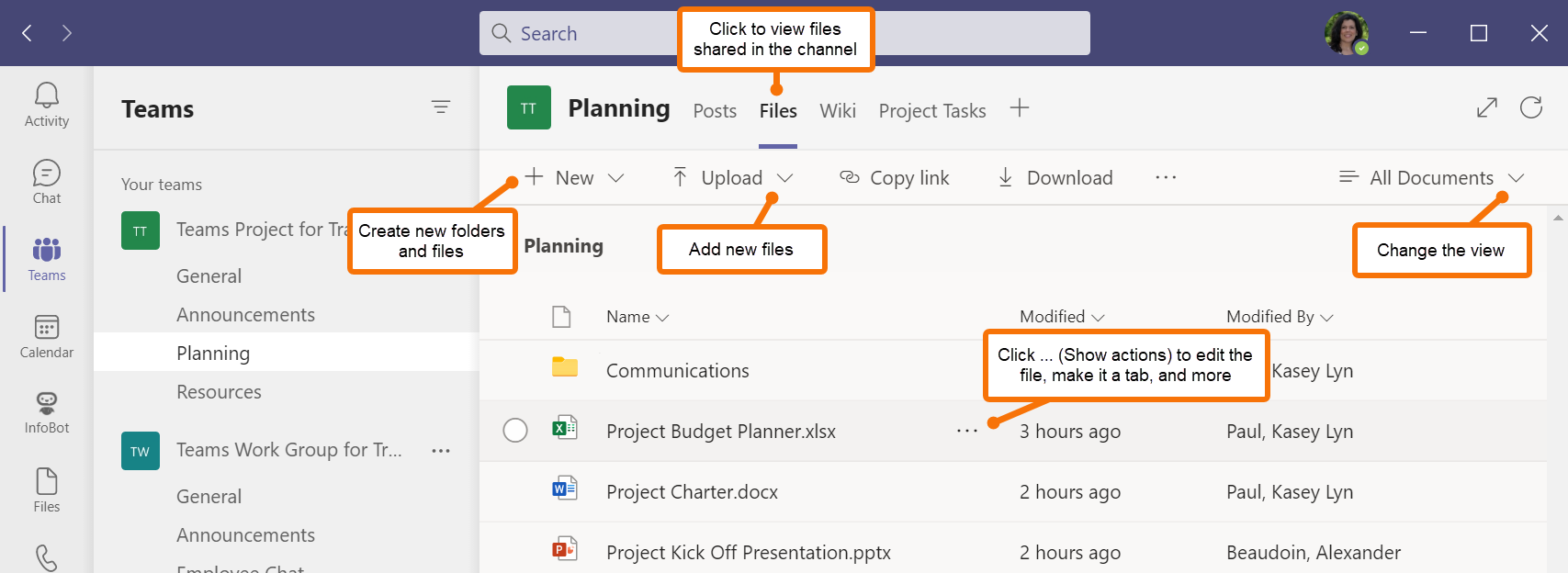Click the Excel icon of Project Budget Planner
Screen dimensions: 1568x573
(564, 428)
